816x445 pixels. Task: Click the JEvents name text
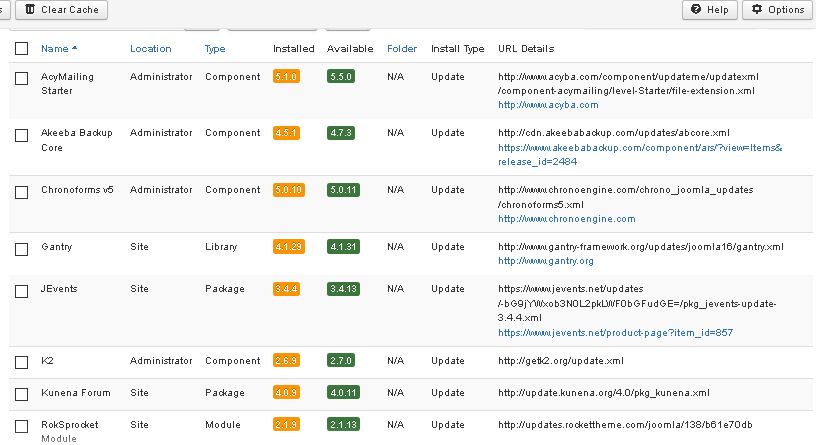[59, 289]
